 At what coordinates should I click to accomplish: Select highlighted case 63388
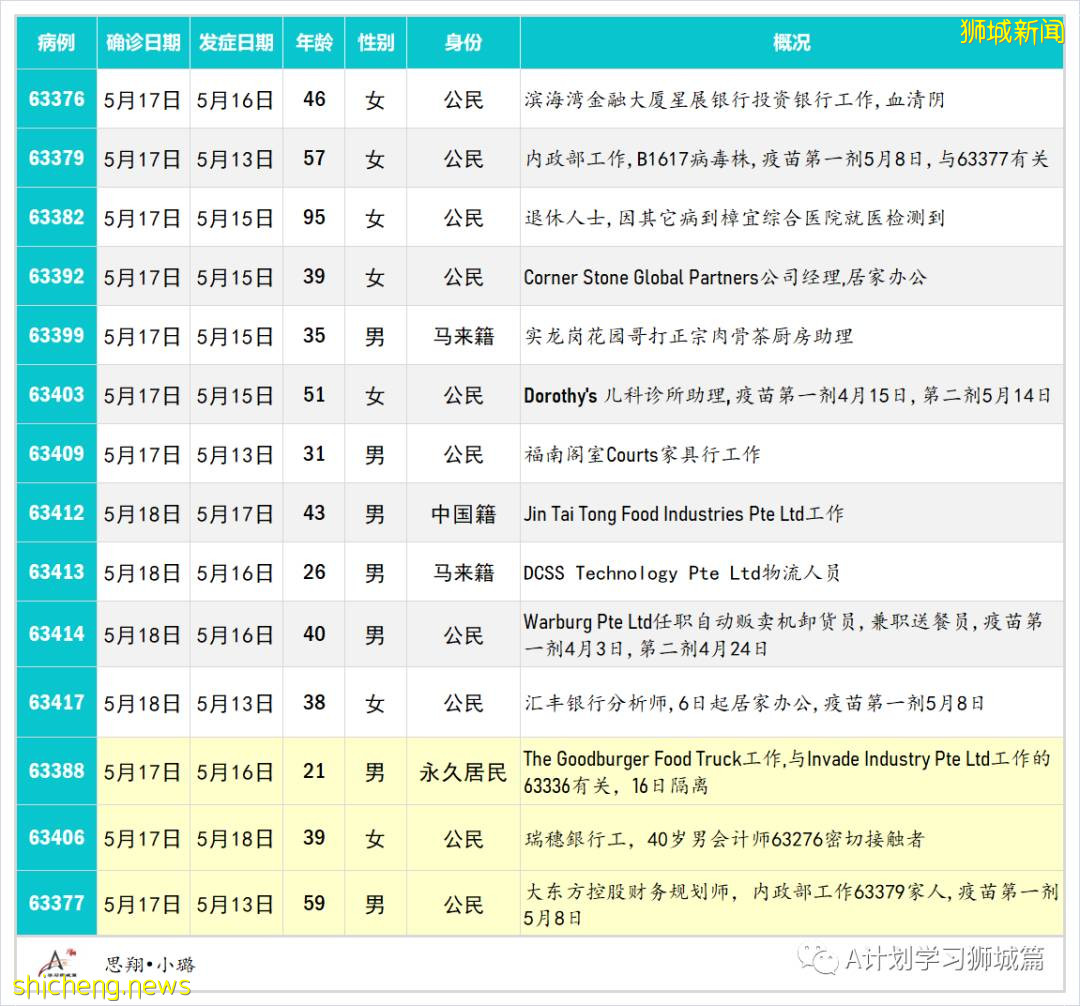tap(55, 772)
